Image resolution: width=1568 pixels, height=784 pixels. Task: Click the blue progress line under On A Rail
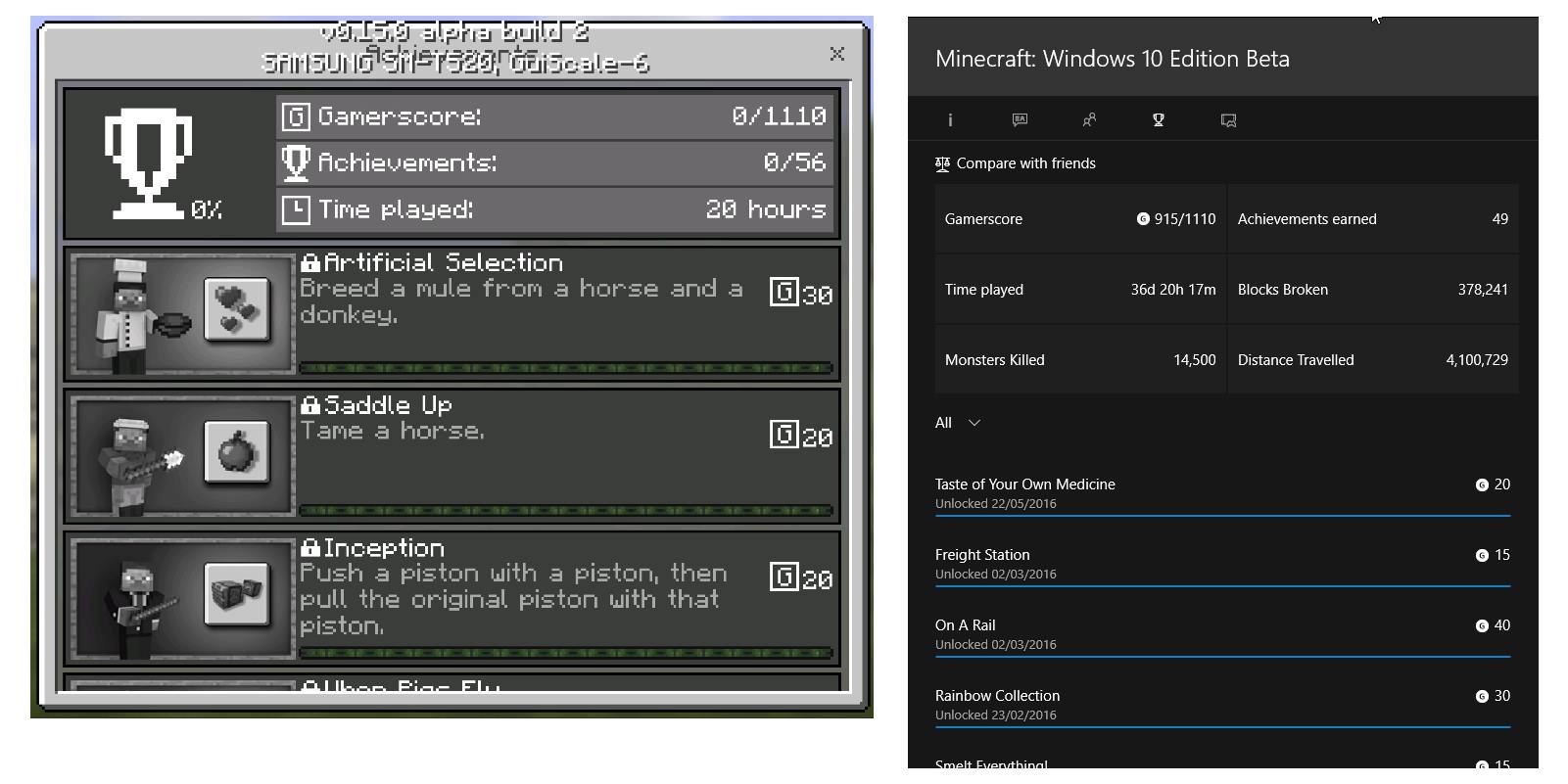(1222, 656)
